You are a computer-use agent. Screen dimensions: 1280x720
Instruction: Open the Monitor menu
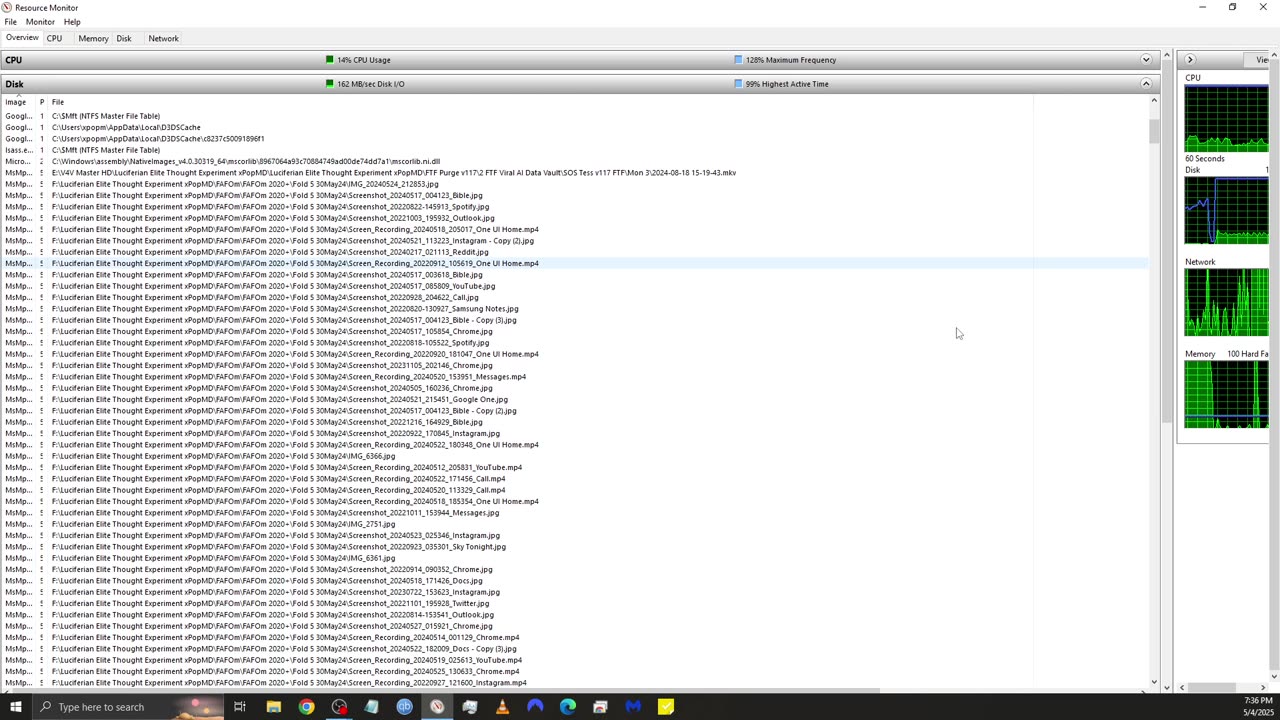click(40, 22)
